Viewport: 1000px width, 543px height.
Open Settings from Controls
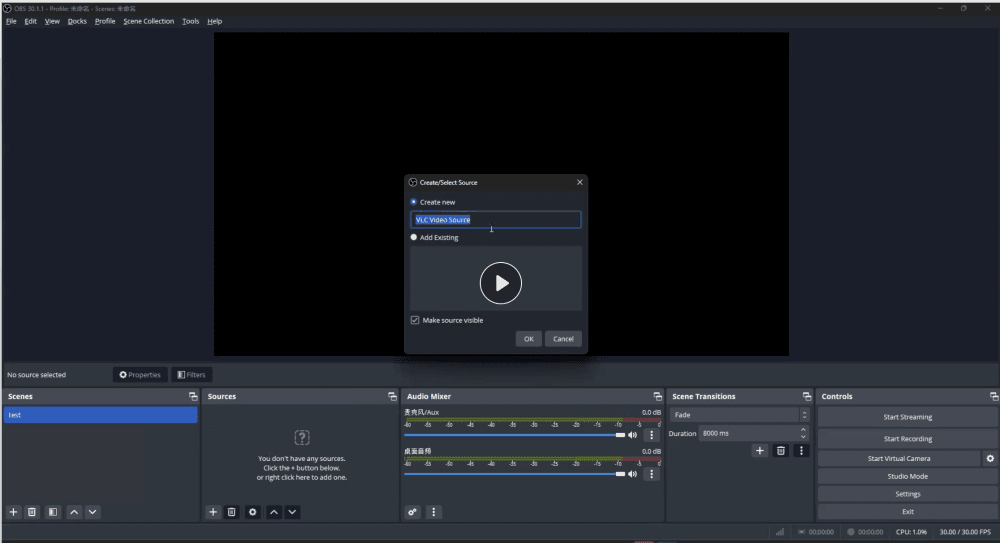(908, 494)
